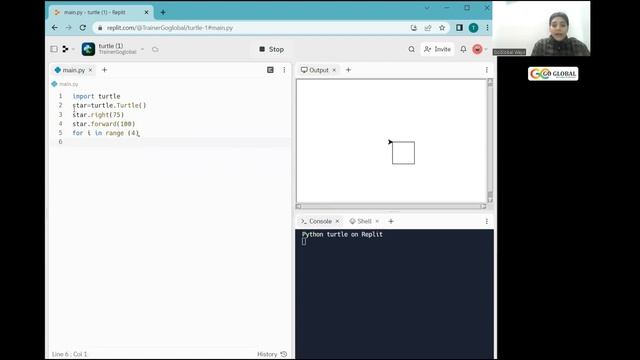Add a new tab next to main.py

point(104,70)
